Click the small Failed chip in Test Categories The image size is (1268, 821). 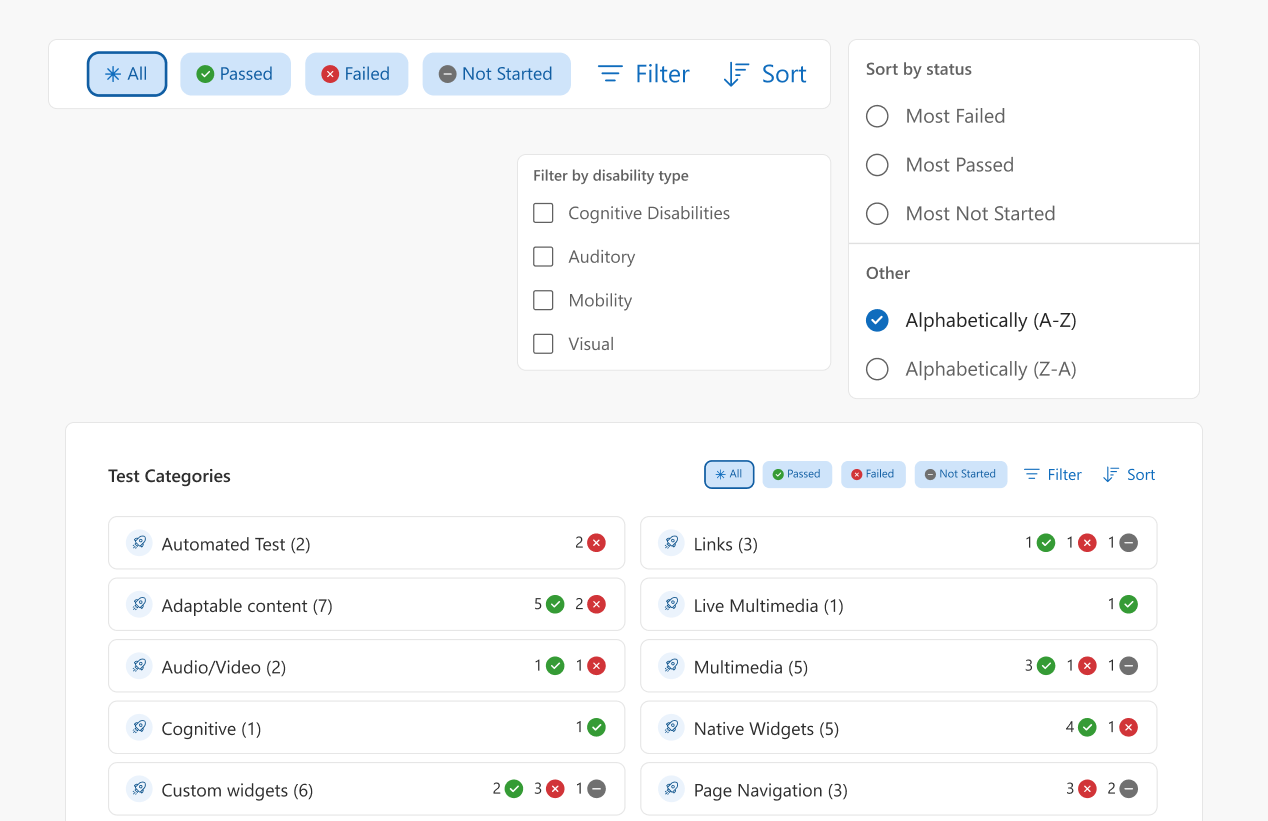[873, 474]
